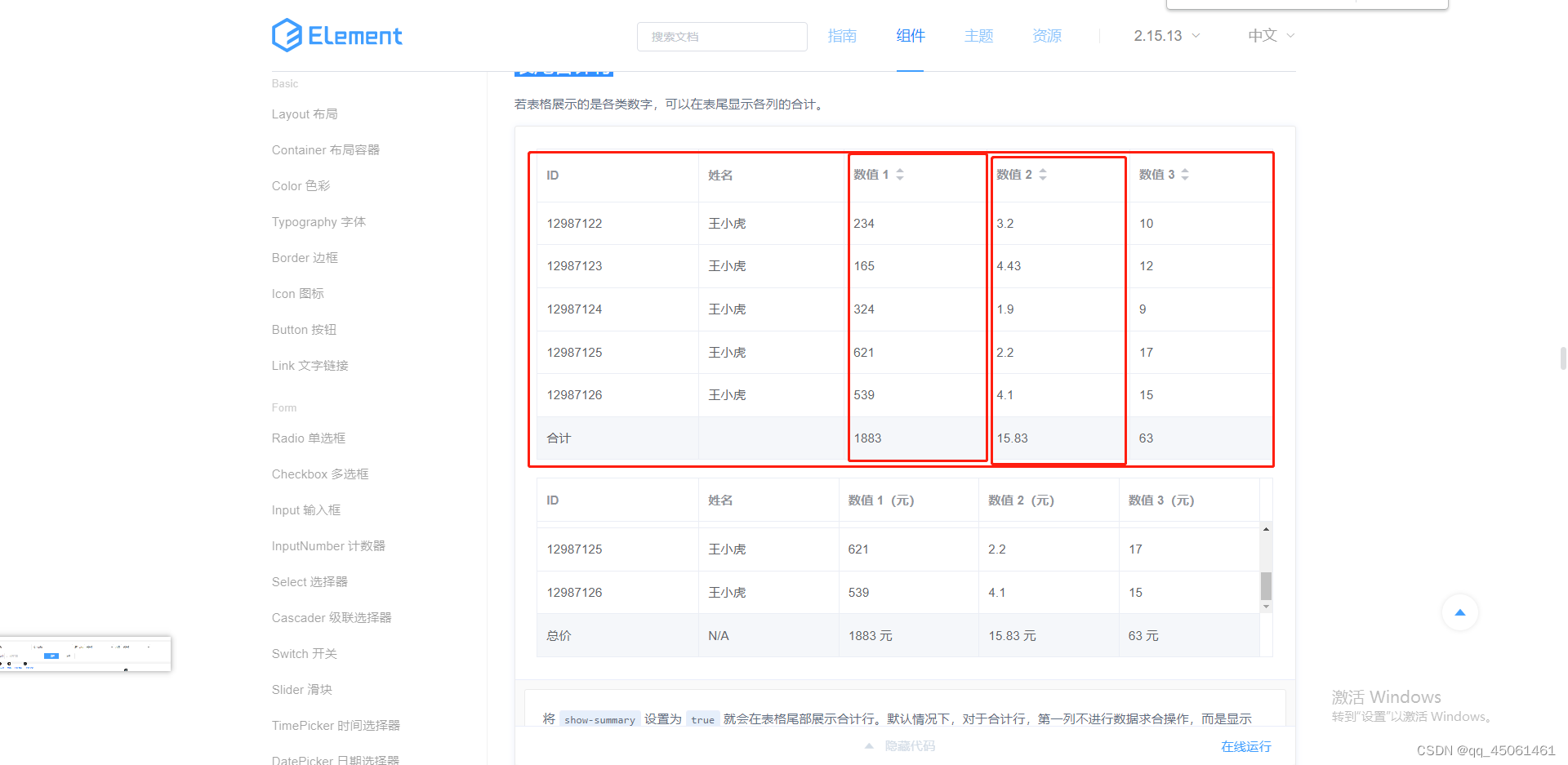Screen dimensions: 1568x765
Task: Open the 组件 nav tab
Action: (911, 36)
